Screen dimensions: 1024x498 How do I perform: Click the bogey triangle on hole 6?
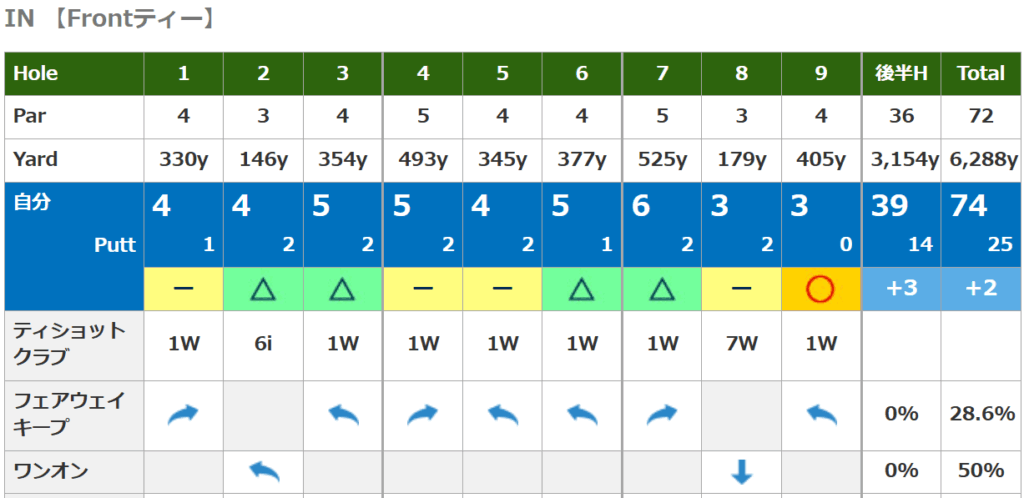click(582, 290)
